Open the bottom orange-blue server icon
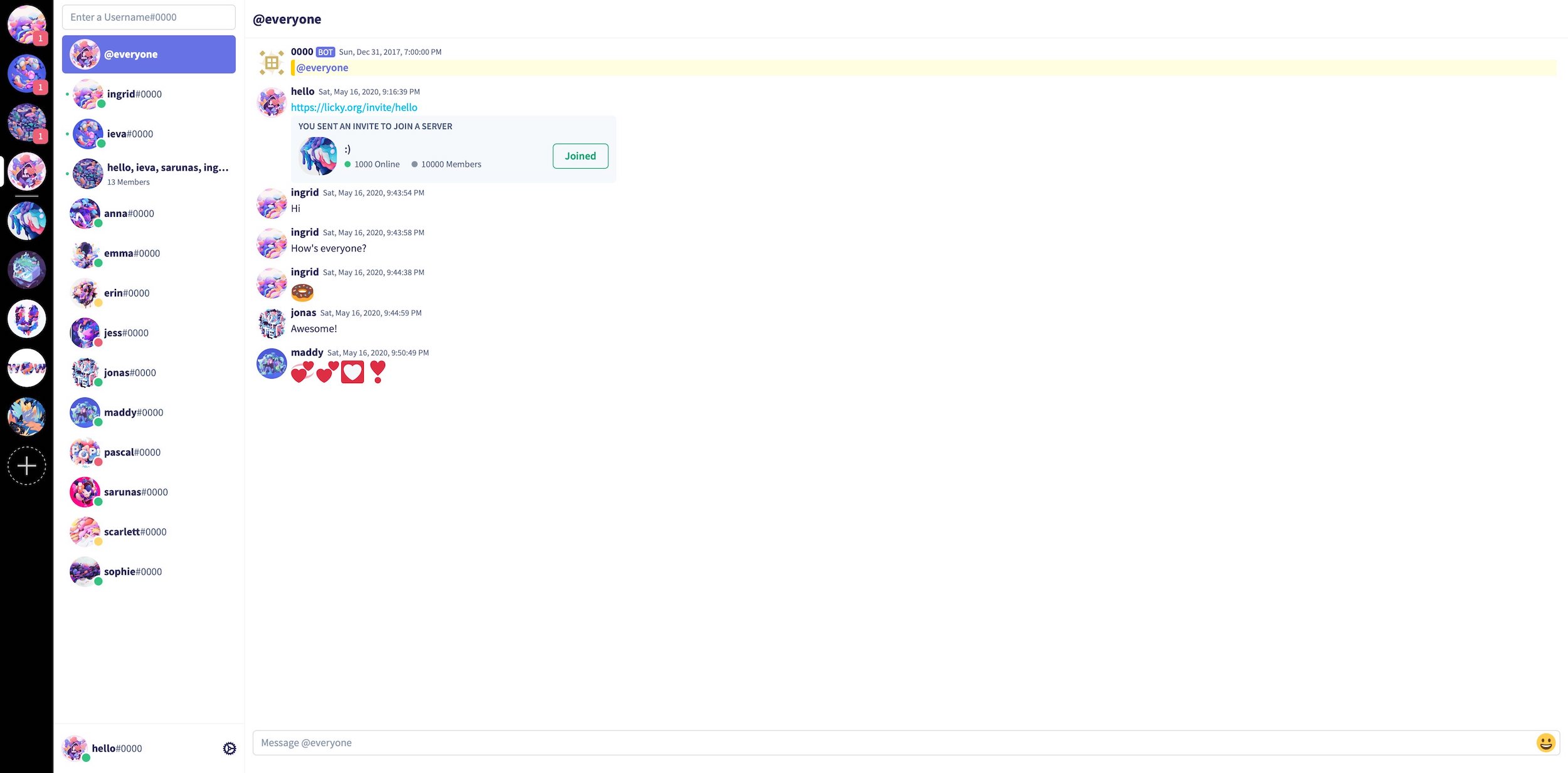This screenshot has width=1568, height=773. coord(26,416)
